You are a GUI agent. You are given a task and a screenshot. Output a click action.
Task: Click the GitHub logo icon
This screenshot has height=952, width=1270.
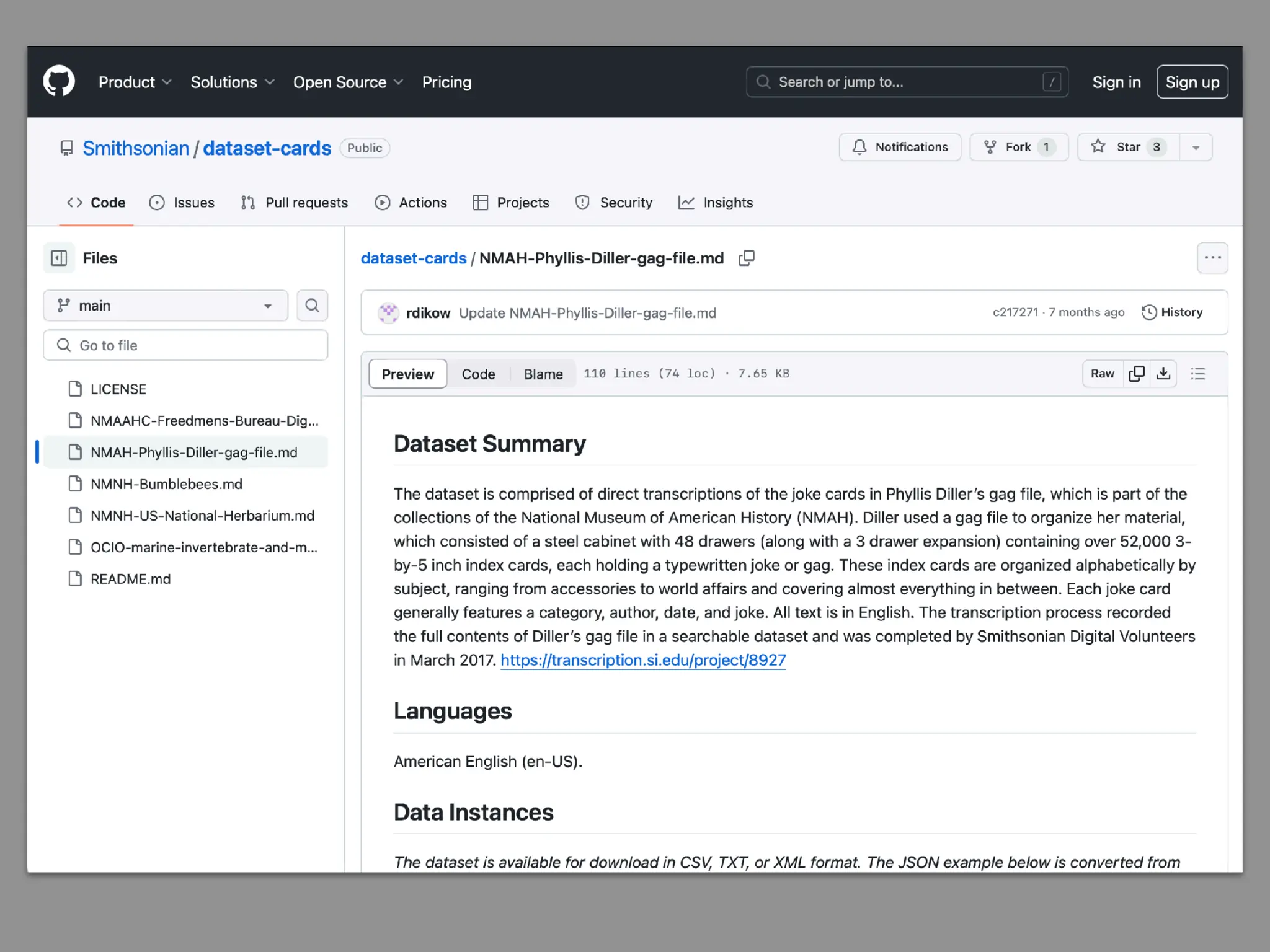59,82
